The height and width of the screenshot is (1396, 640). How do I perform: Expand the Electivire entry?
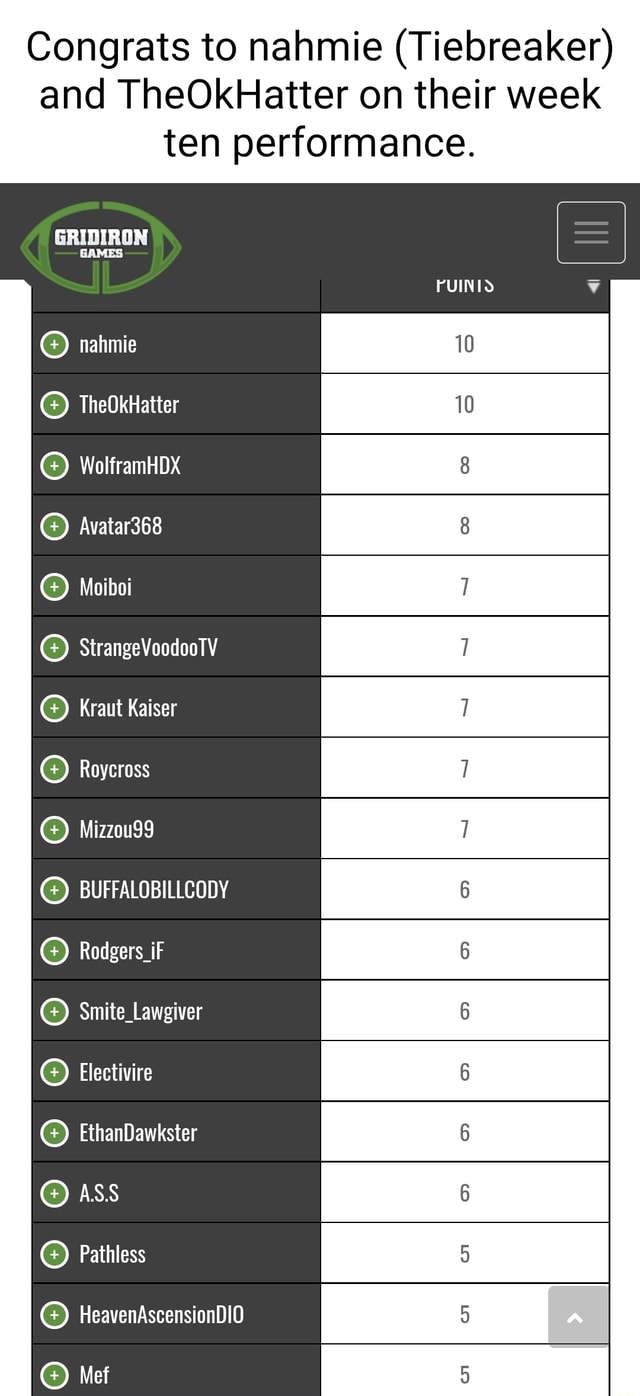(x=54, y=1071)
